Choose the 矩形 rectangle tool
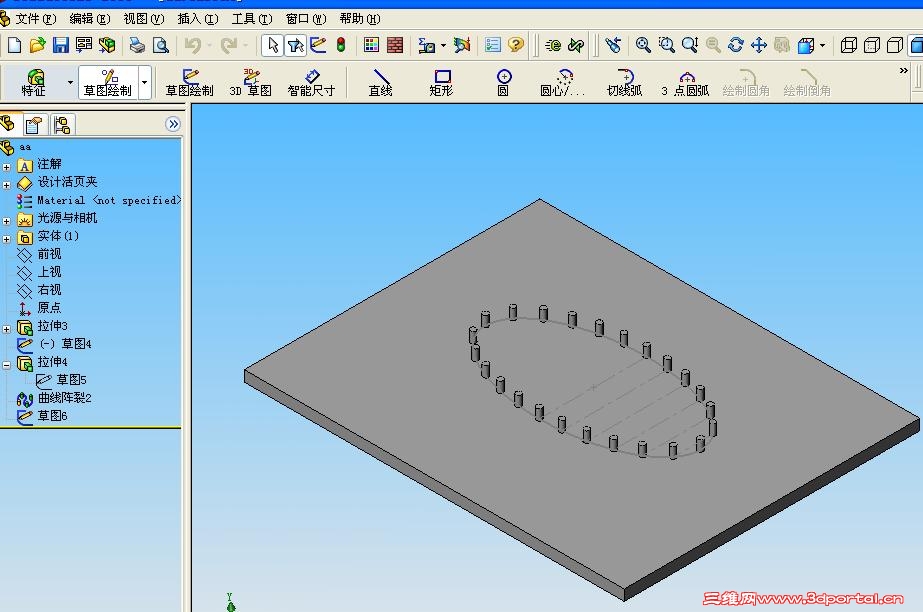The width and height of the screenshot is (923, 612). [441, 82]
